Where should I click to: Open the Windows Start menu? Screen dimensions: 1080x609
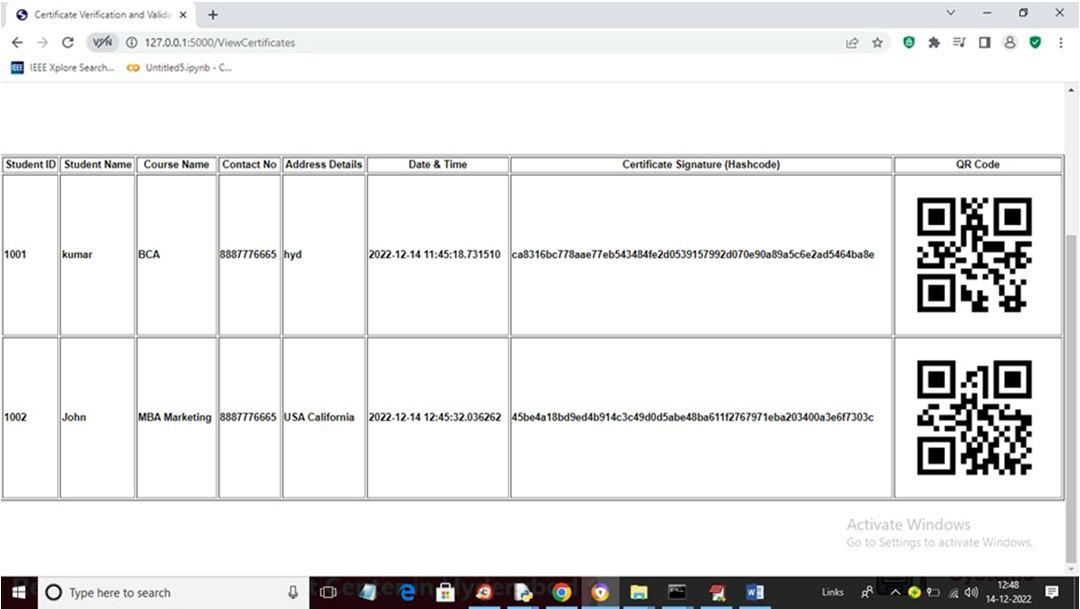coord(19,592)
